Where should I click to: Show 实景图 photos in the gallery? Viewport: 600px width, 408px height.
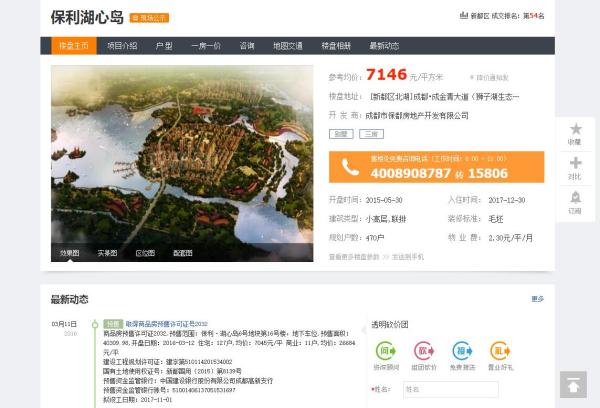(x=107, y=253)
